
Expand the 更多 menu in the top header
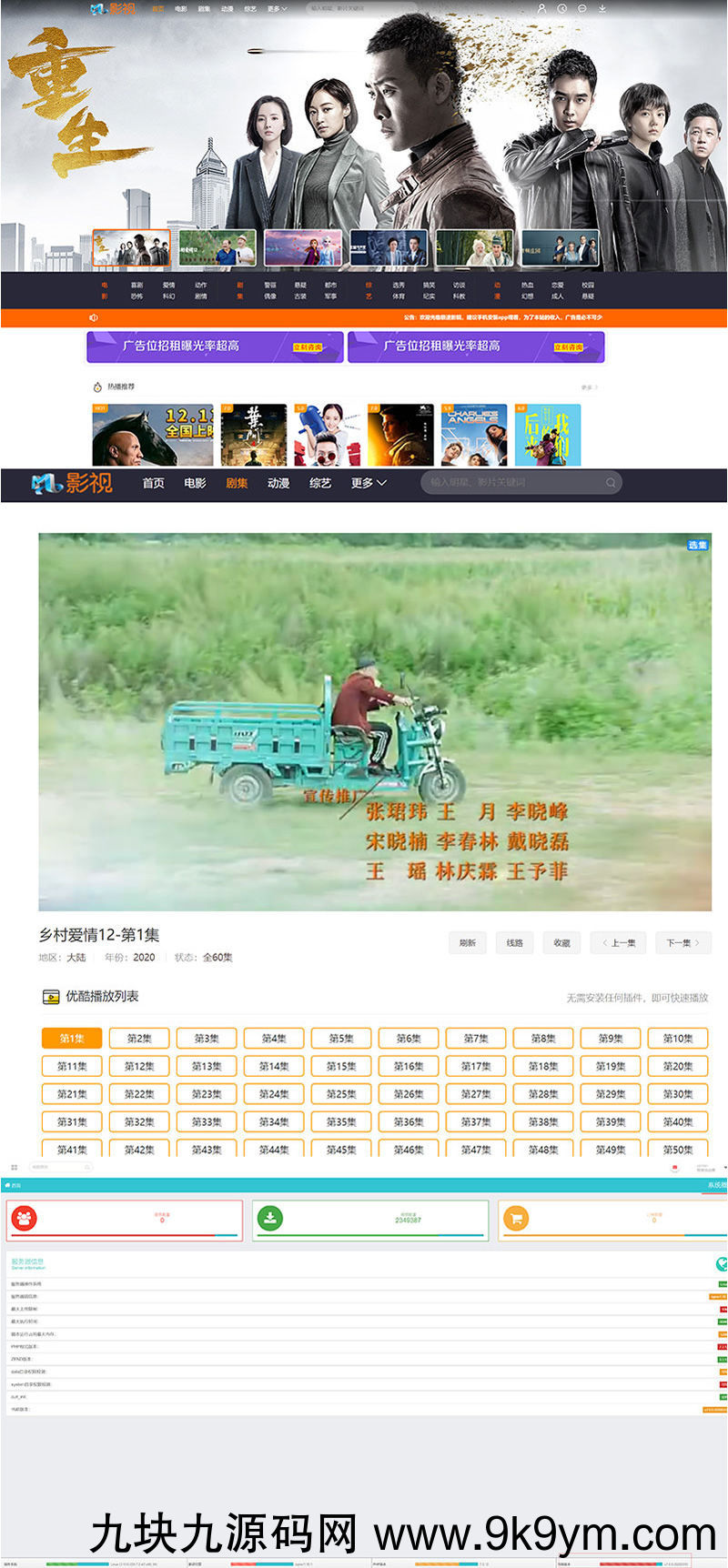pyautogui.click(x=277, y=9)
